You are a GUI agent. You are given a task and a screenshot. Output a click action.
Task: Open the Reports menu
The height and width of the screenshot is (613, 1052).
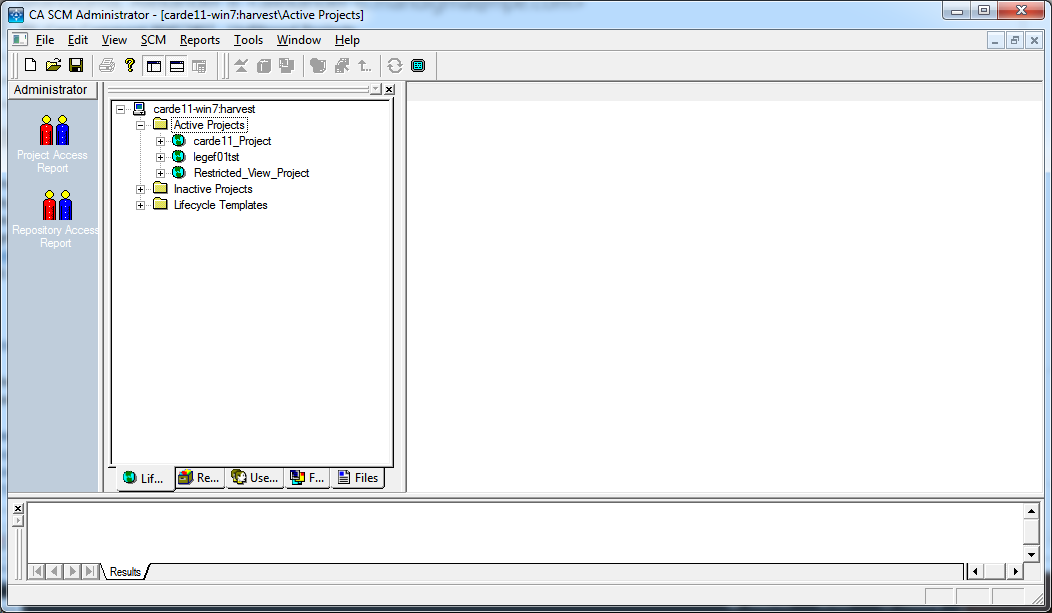[x=200, y=40]
